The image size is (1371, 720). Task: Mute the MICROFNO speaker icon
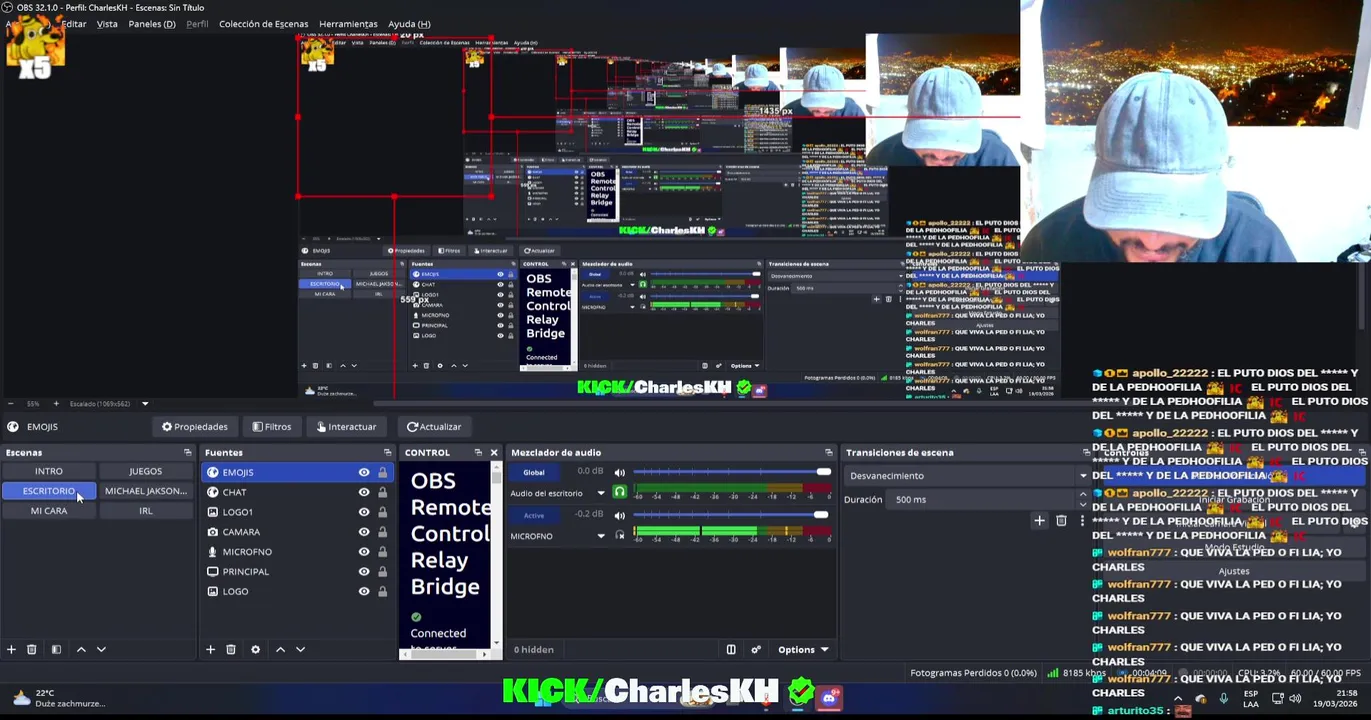619,515
